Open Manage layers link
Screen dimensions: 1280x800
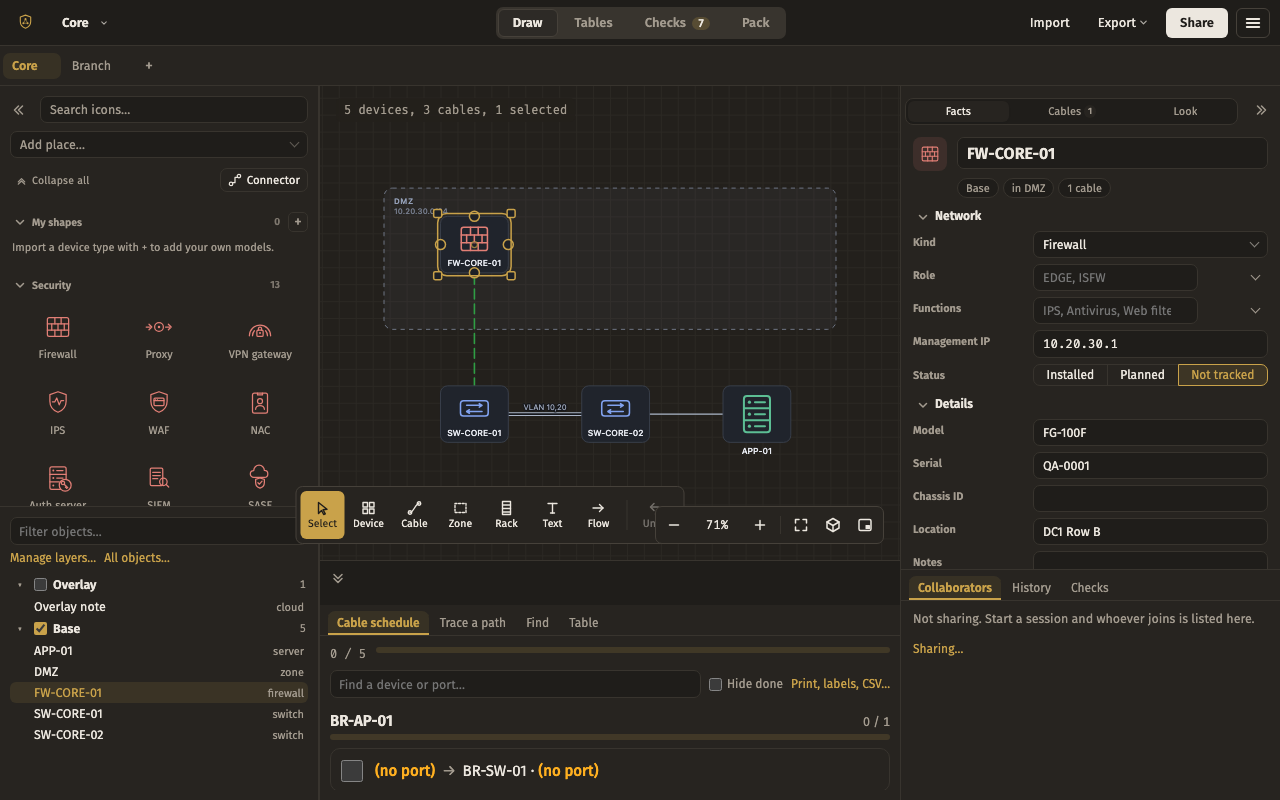[x=53, y=558]
